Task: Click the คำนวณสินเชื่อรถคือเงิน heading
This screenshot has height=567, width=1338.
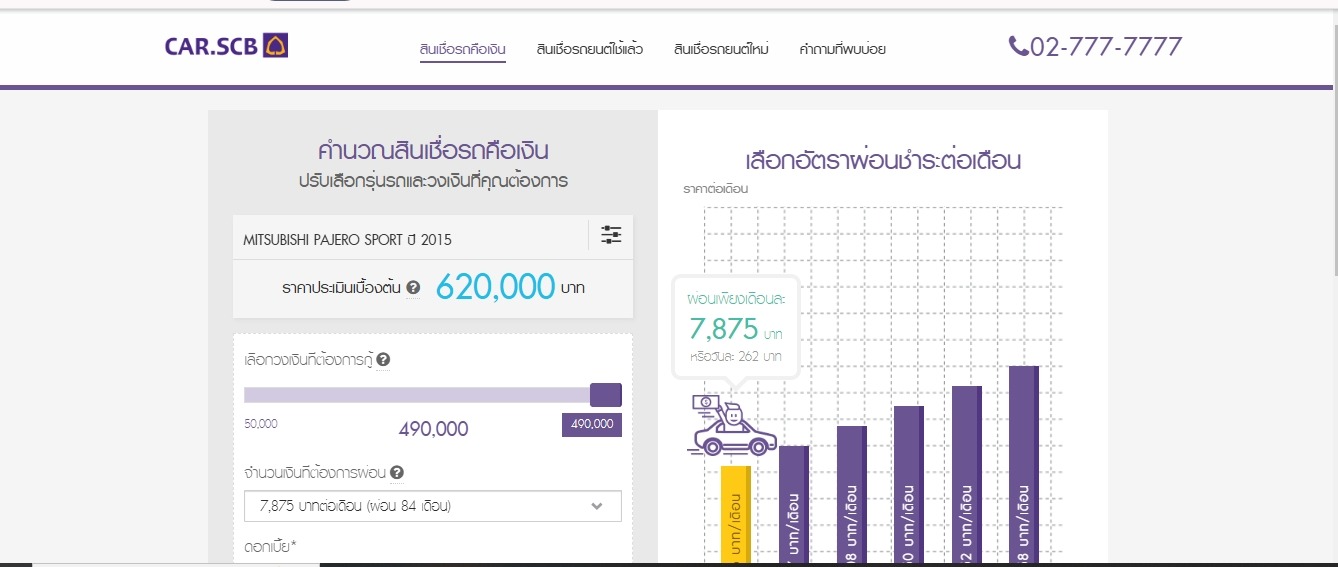Action: click(x=433, y=152)
